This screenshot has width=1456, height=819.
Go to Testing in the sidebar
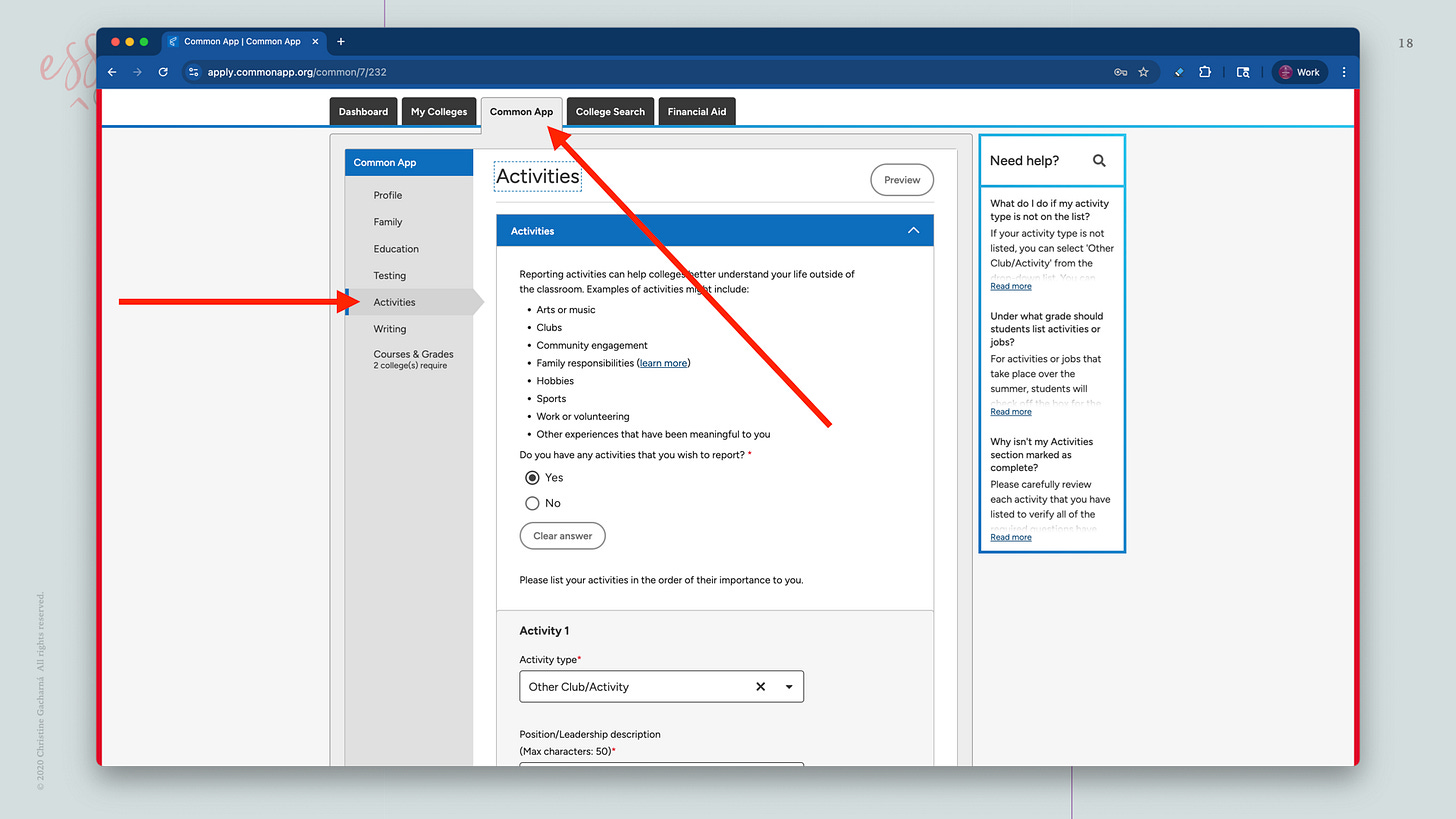tap(390, 276)
